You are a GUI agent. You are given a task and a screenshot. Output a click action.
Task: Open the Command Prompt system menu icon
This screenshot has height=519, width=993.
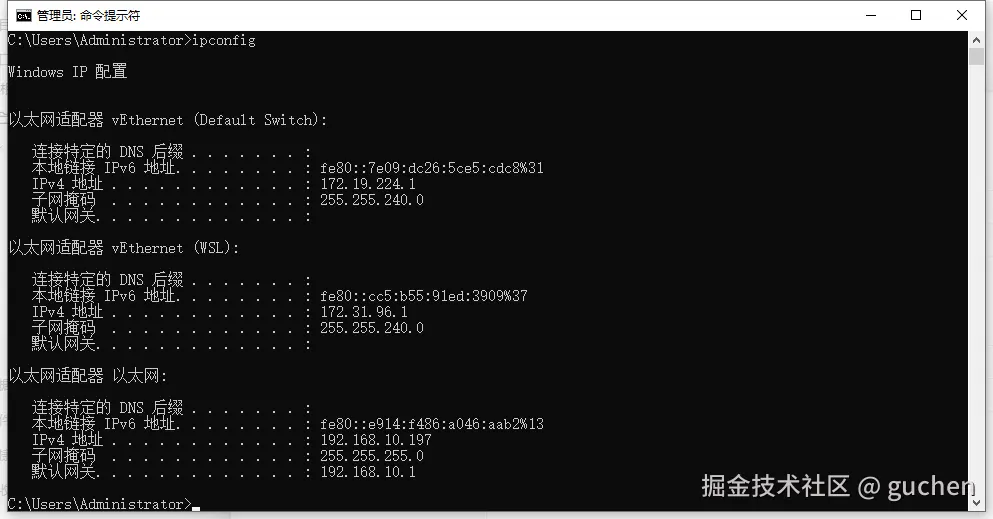22,15
